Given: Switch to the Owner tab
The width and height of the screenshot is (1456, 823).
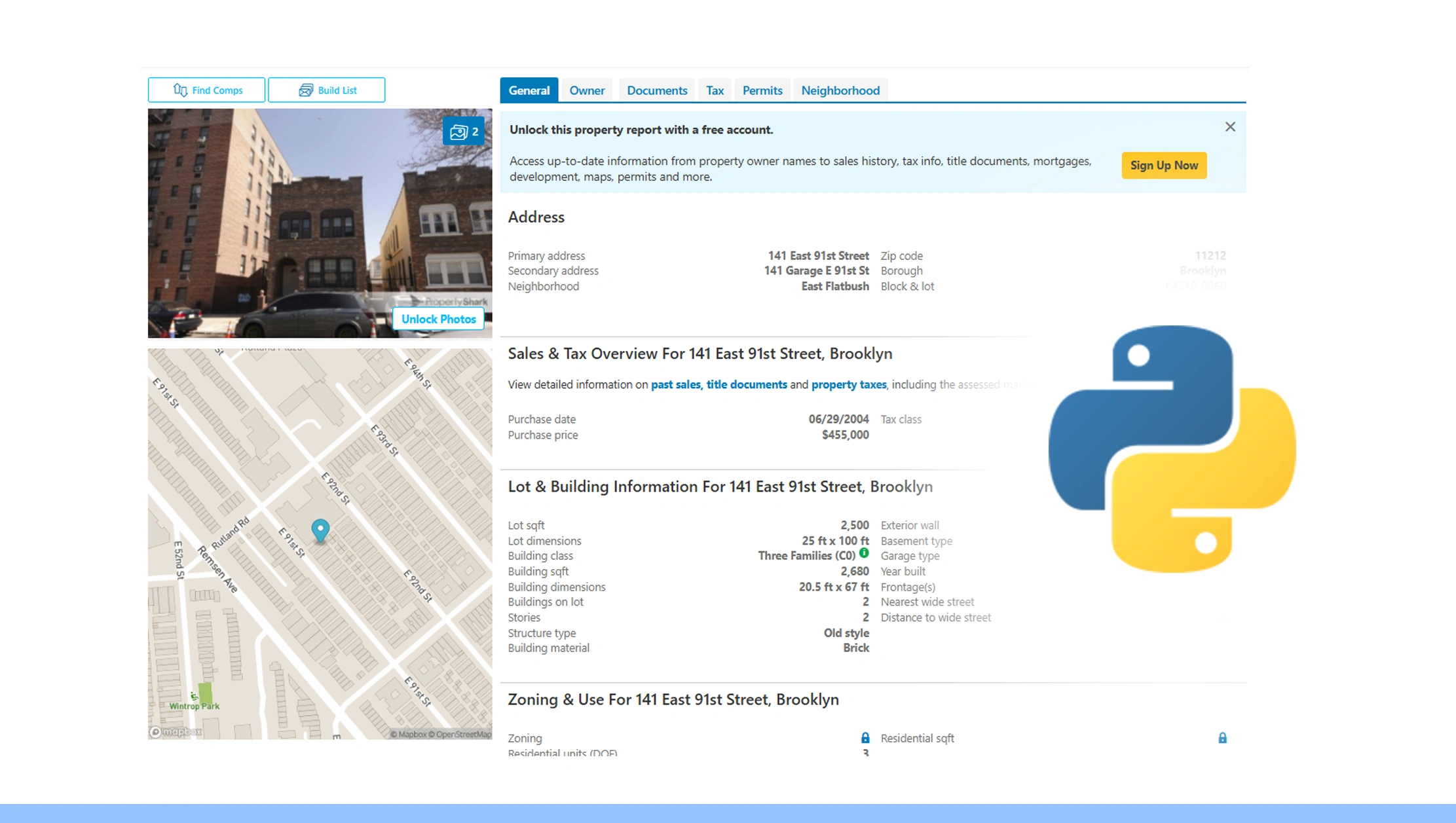Looking at the screenshot, I should (x=586, y=90).
